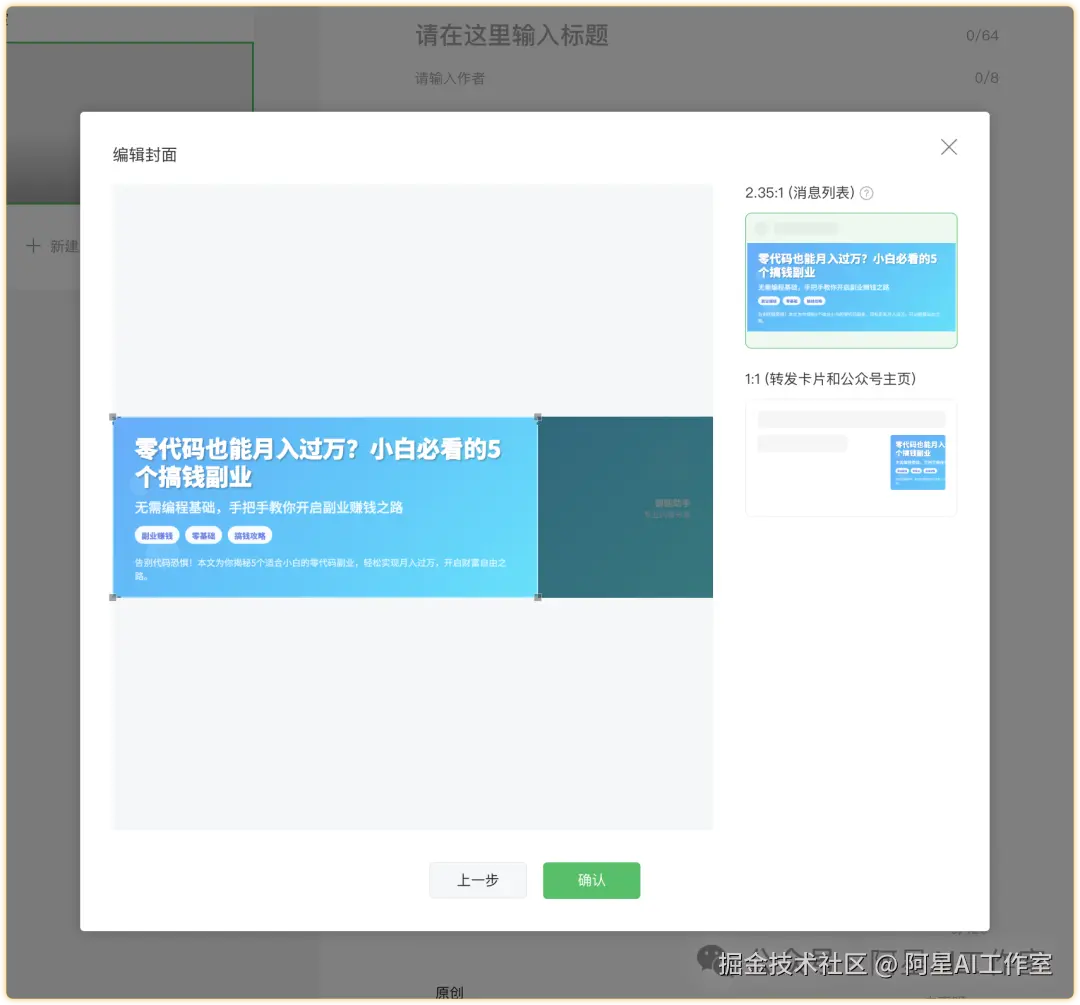
Task: Click inside the cropped cover image area
Action: [x=325, y=507]
